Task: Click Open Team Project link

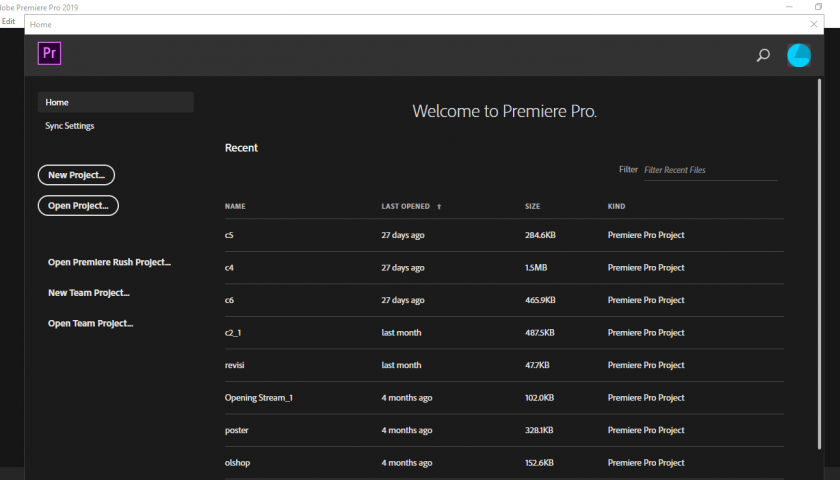Action: tap(91, 323)
